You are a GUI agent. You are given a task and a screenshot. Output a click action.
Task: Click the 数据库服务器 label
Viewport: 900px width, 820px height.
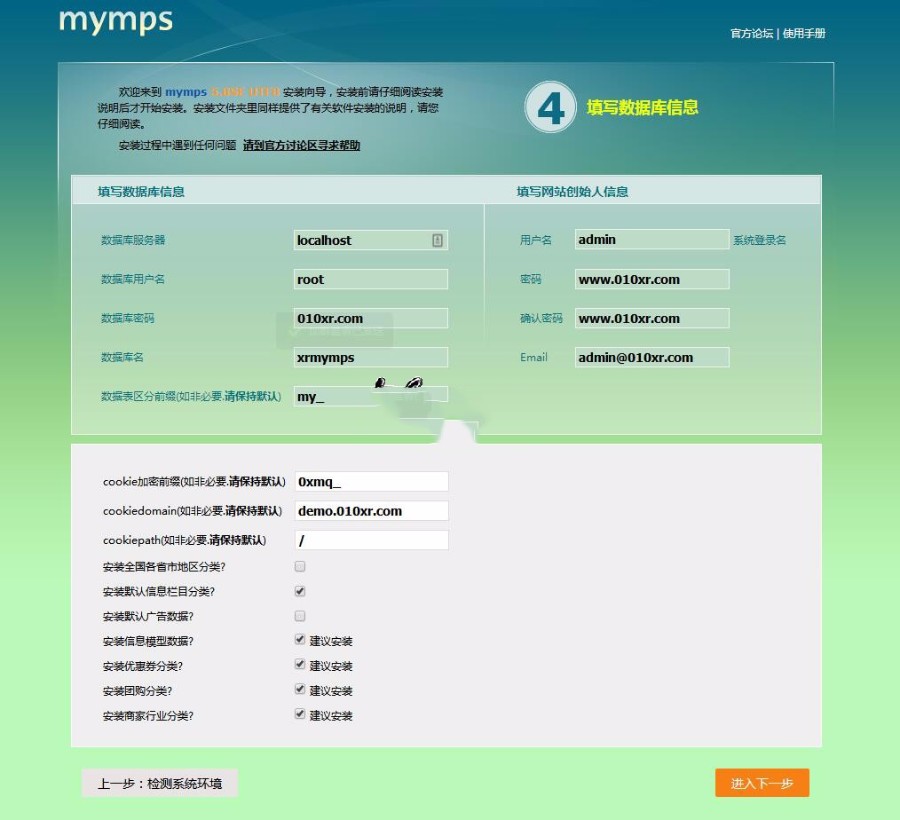(133, 240)
